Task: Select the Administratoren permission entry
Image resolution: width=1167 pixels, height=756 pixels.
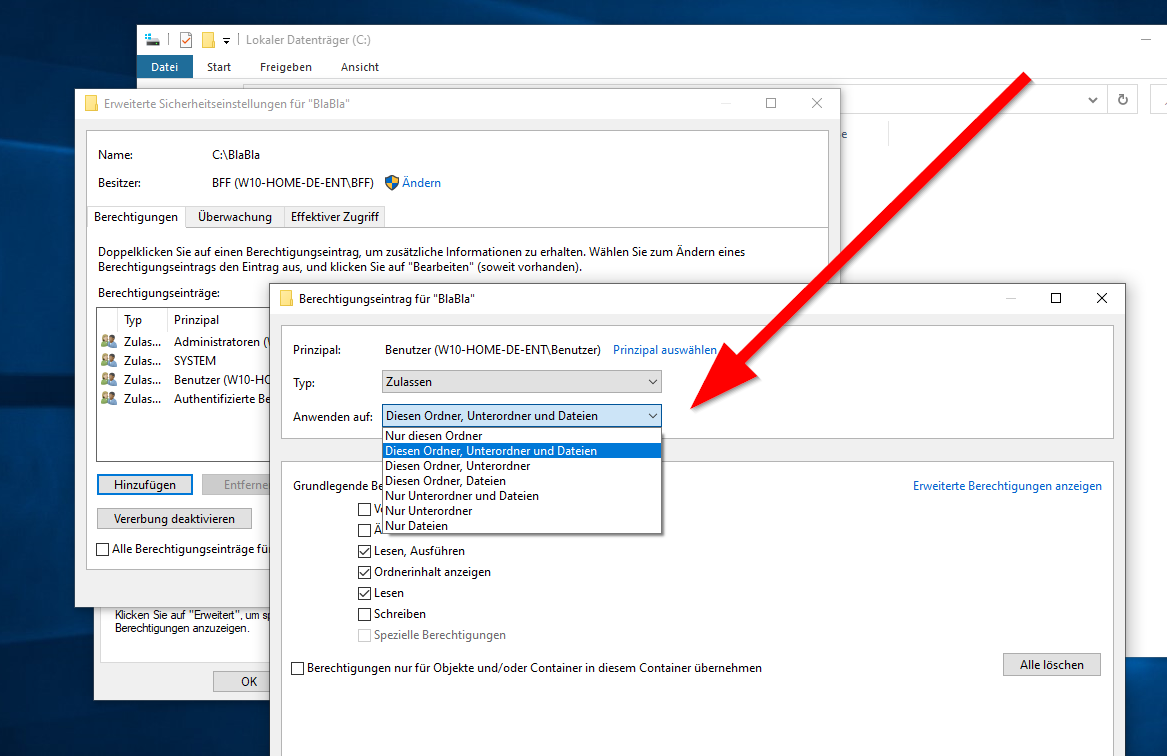Action: 184,342
